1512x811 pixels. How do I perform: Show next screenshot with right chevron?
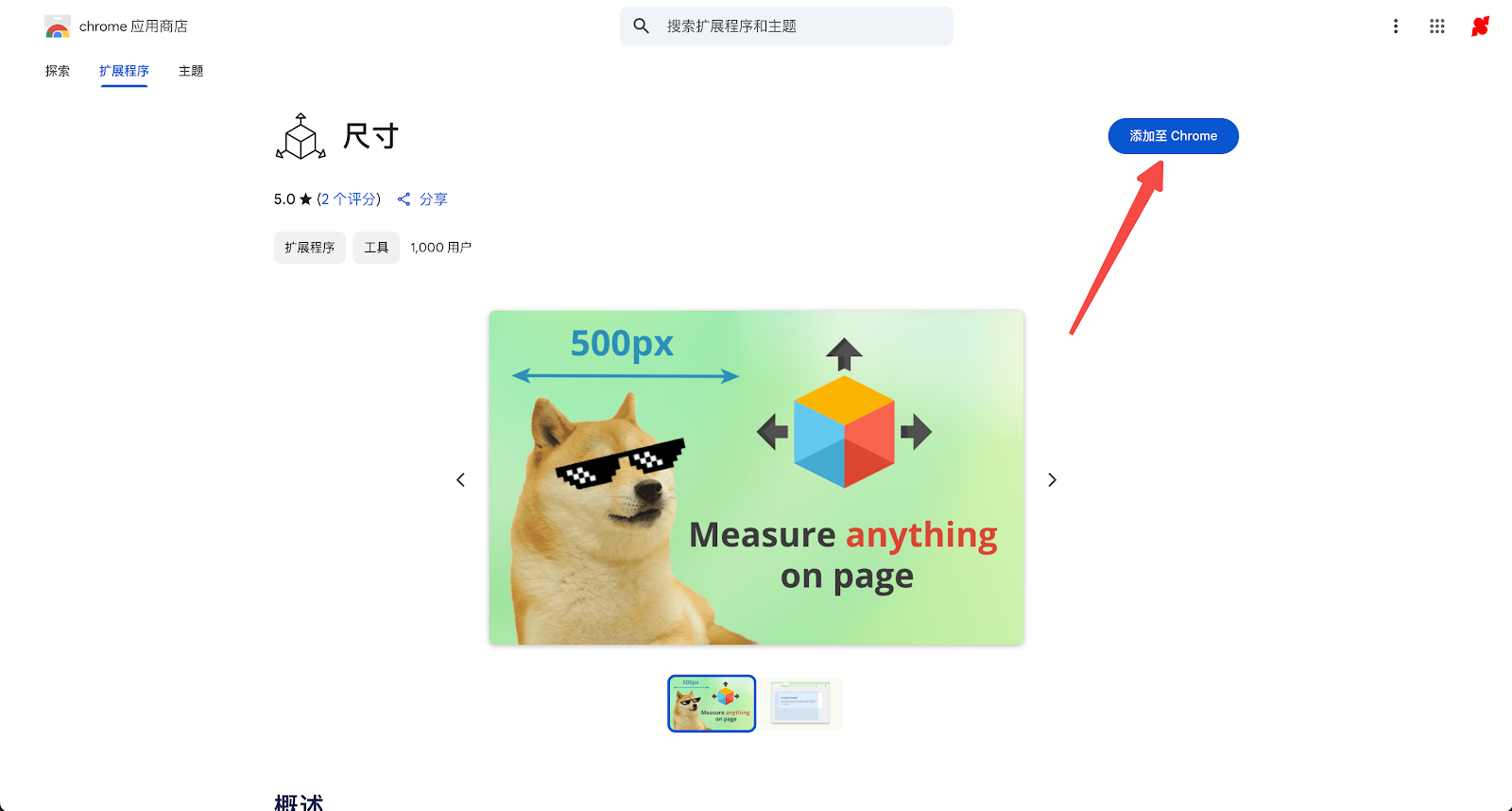[x=1053, y=480]
